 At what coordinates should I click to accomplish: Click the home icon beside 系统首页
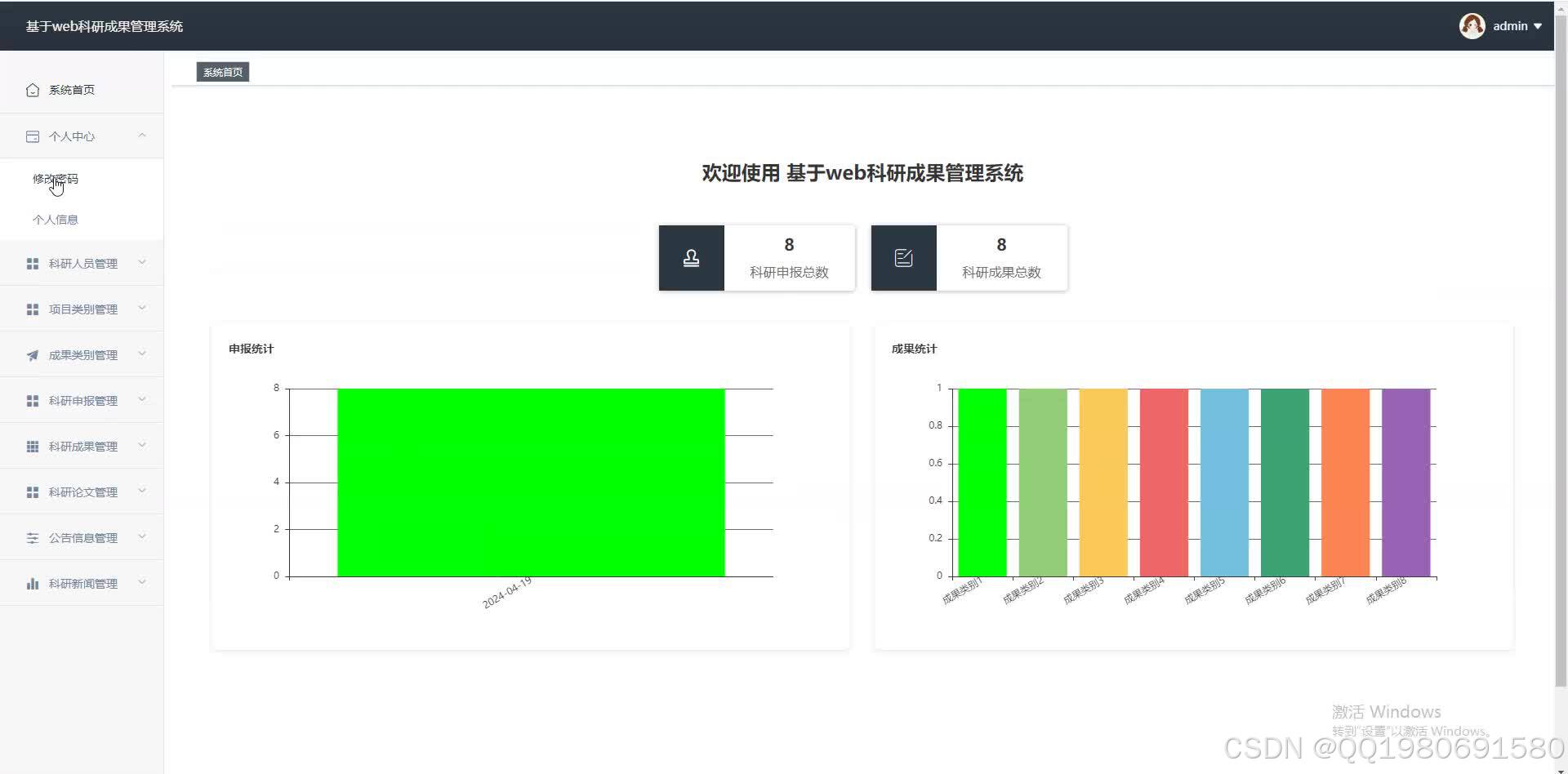click(x=33, y=90)
